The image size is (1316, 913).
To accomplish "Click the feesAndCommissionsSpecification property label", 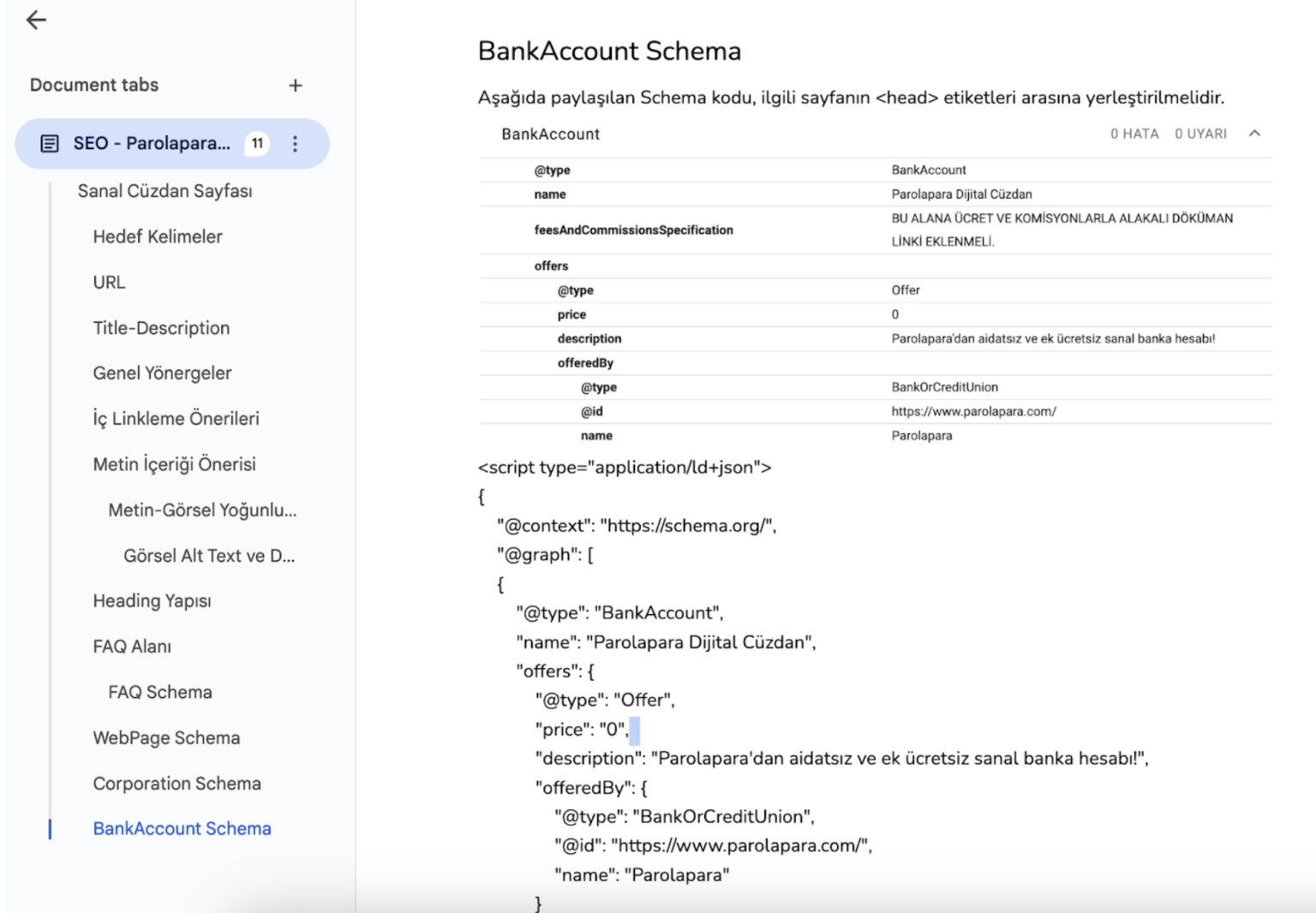I will pyautogui.click(x=633, y=230).
